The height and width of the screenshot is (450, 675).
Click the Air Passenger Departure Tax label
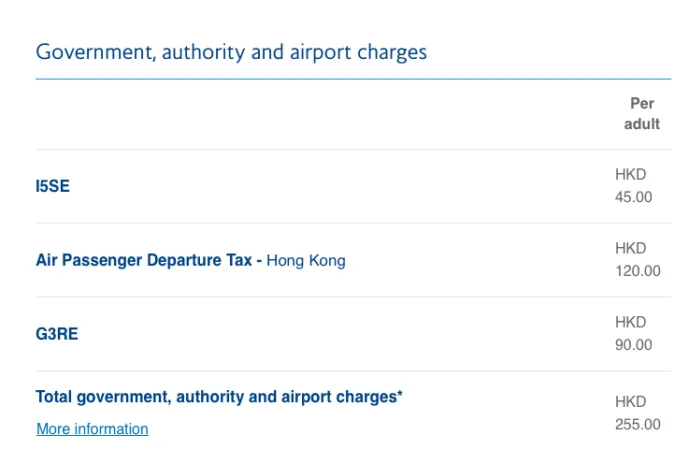click(x=144, y=260)
